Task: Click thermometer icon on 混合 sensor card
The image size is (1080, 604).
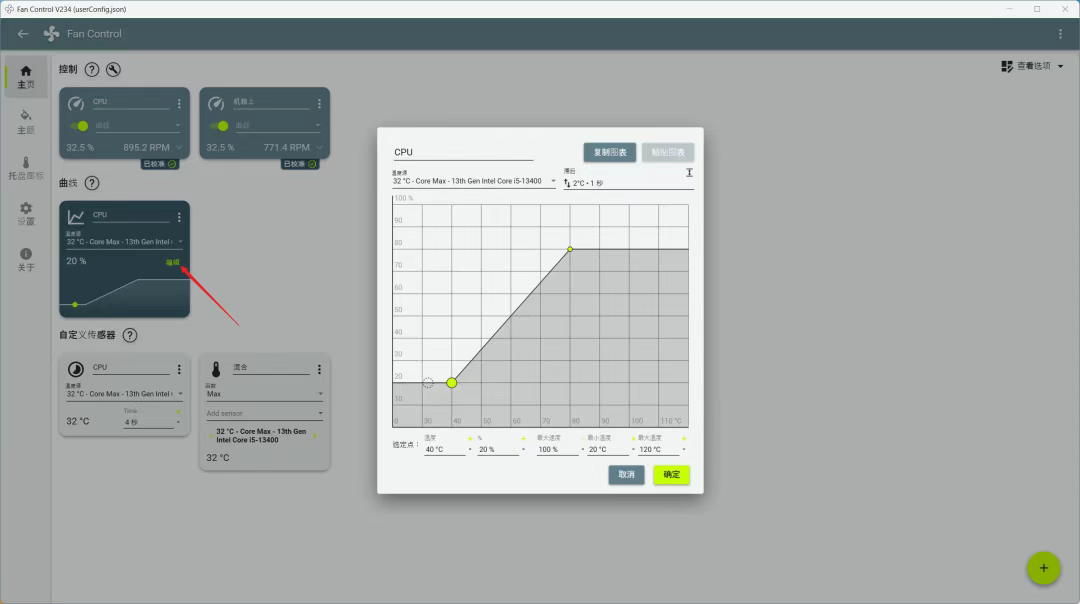Action: pos(216,369)
